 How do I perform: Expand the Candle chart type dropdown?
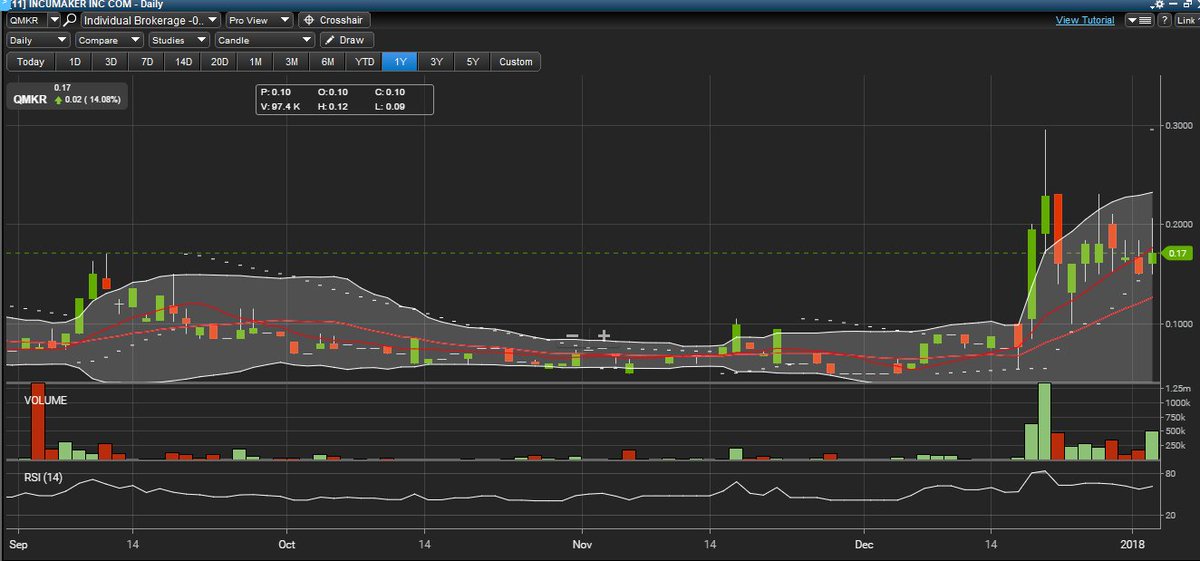pos(264,40)
